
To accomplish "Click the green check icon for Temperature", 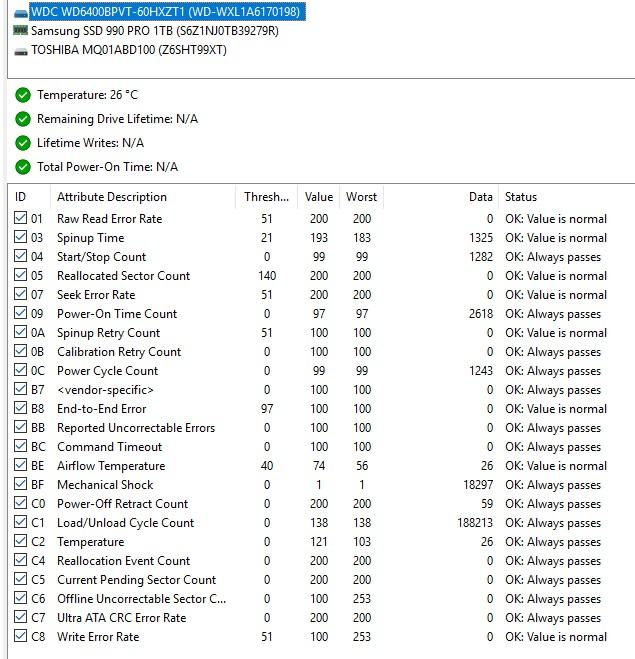I will click(x=23, y=95).
